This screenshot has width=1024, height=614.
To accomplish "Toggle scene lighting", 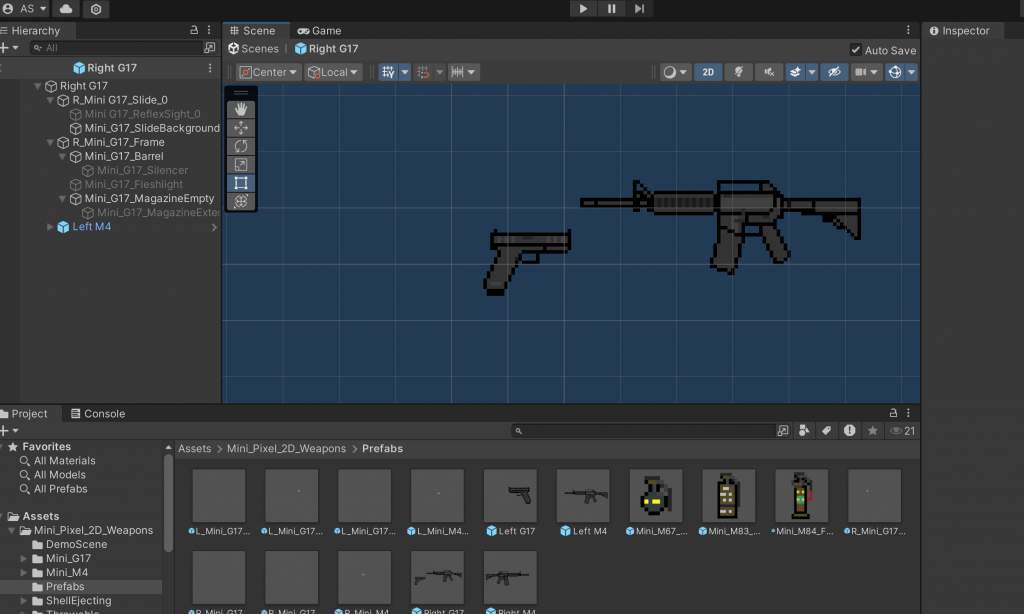I will point(739,72).
